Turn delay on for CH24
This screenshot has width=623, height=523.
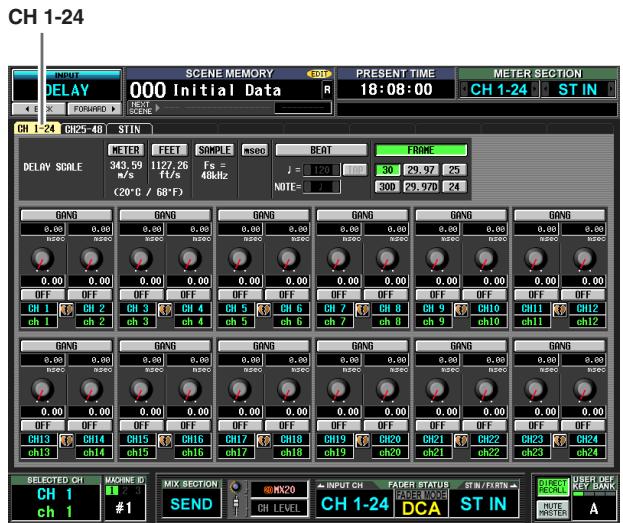point(583,426)
